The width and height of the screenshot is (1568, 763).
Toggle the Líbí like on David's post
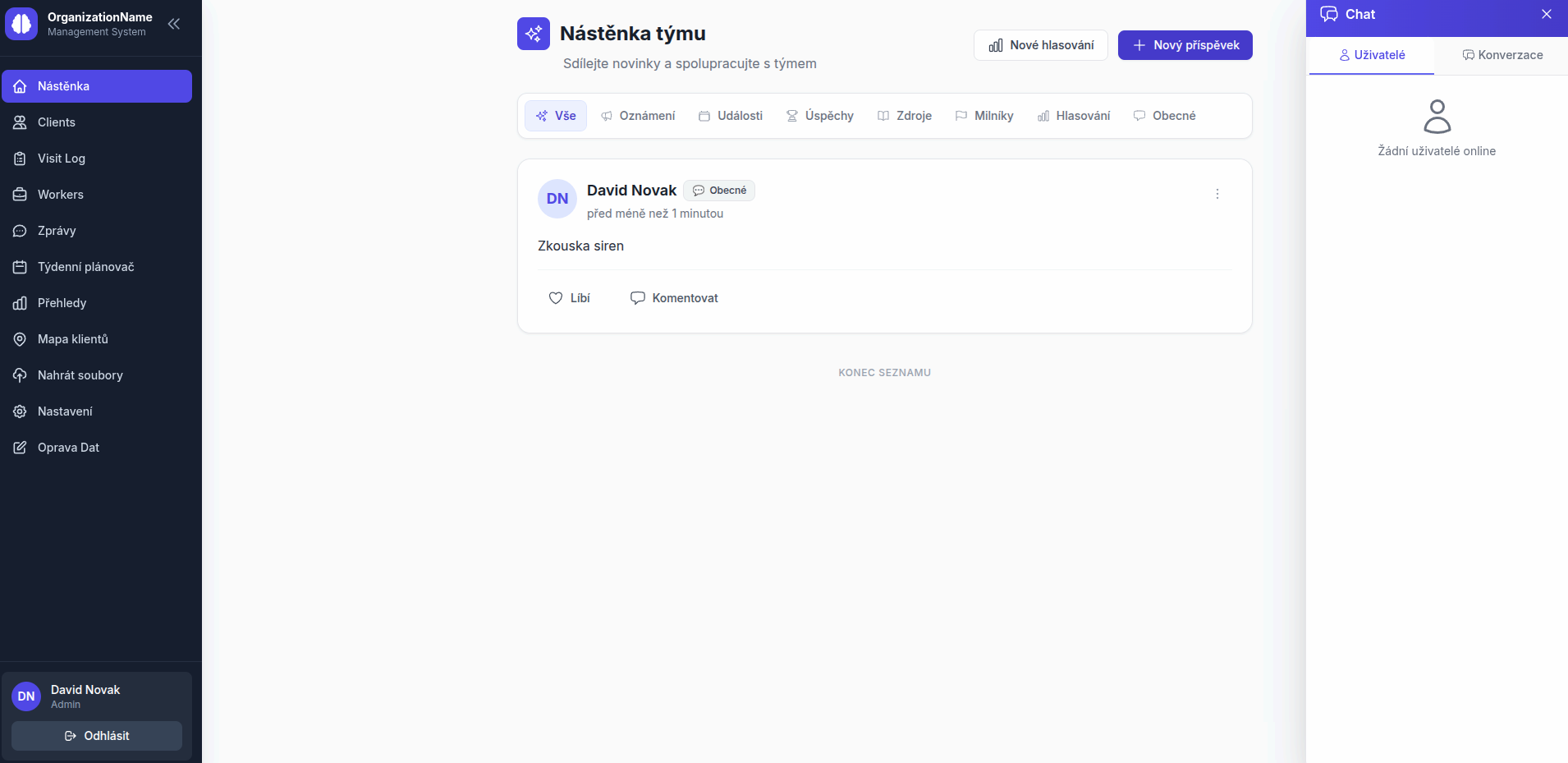tap(569, 298)
